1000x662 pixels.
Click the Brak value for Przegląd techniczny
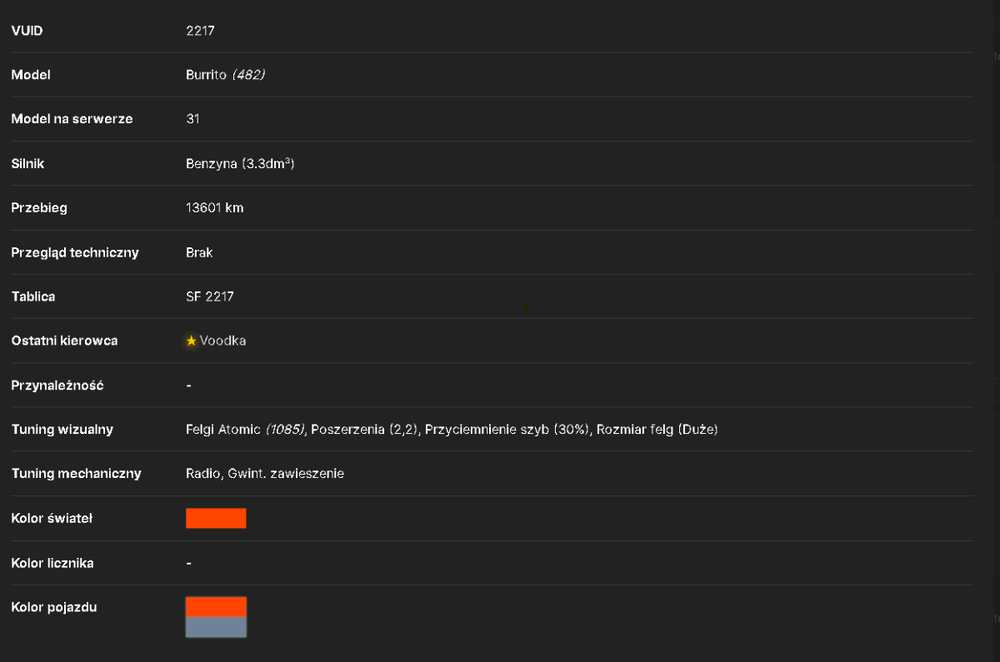199,253
